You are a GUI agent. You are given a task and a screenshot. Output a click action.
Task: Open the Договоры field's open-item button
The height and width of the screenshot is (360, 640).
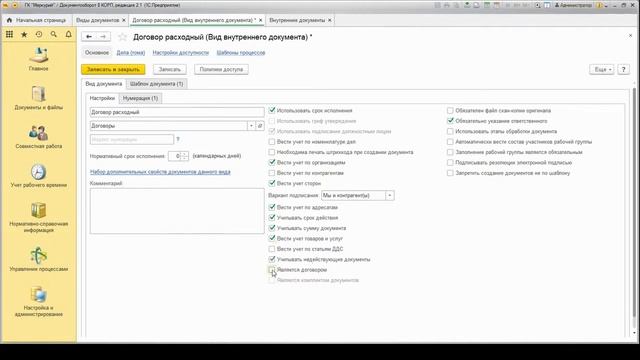point(260,126)
